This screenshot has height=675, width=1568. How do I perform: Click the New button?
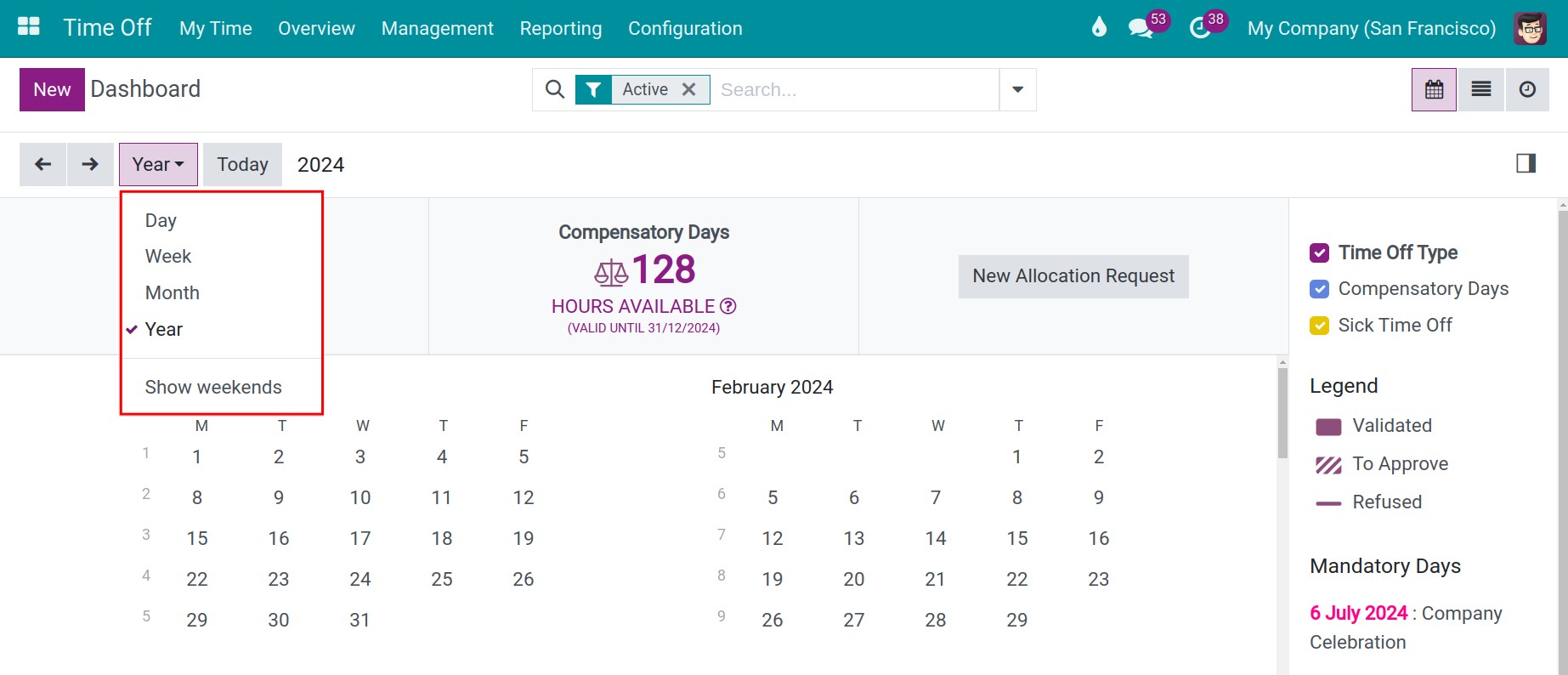point(52,89)
